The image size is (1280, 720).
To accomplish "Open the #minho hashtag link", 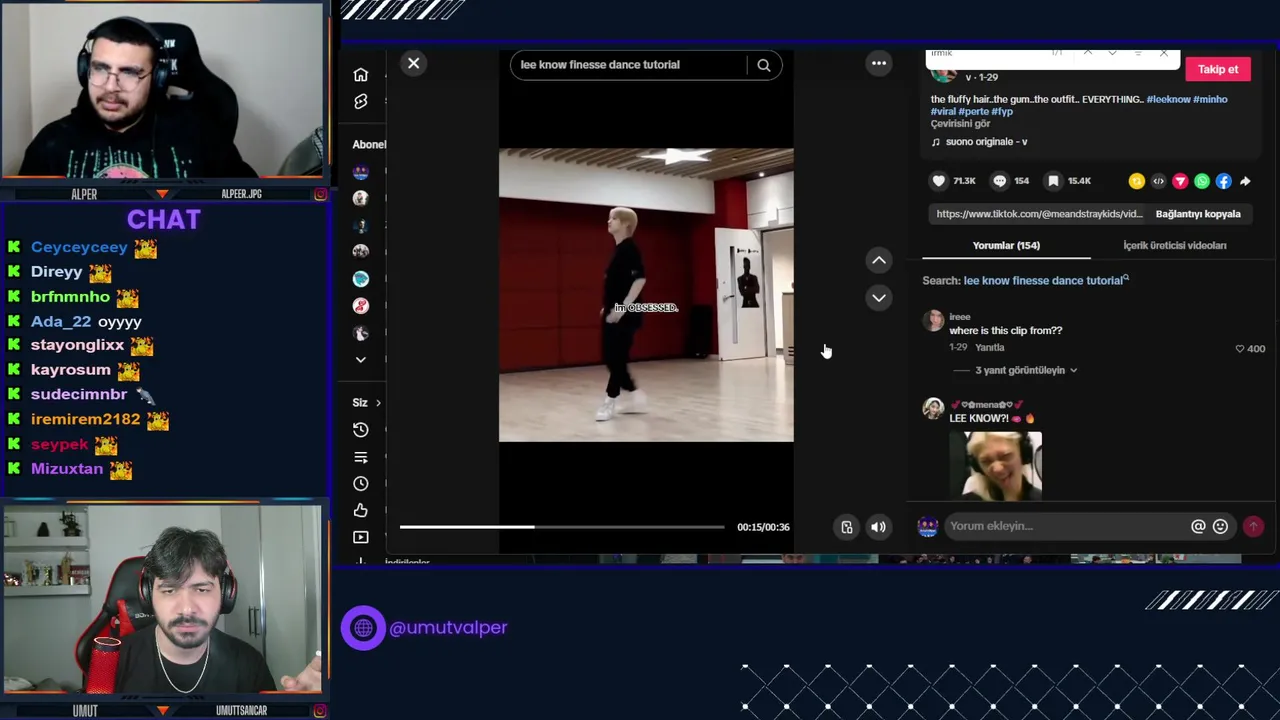I will (x=1211, y=99).
